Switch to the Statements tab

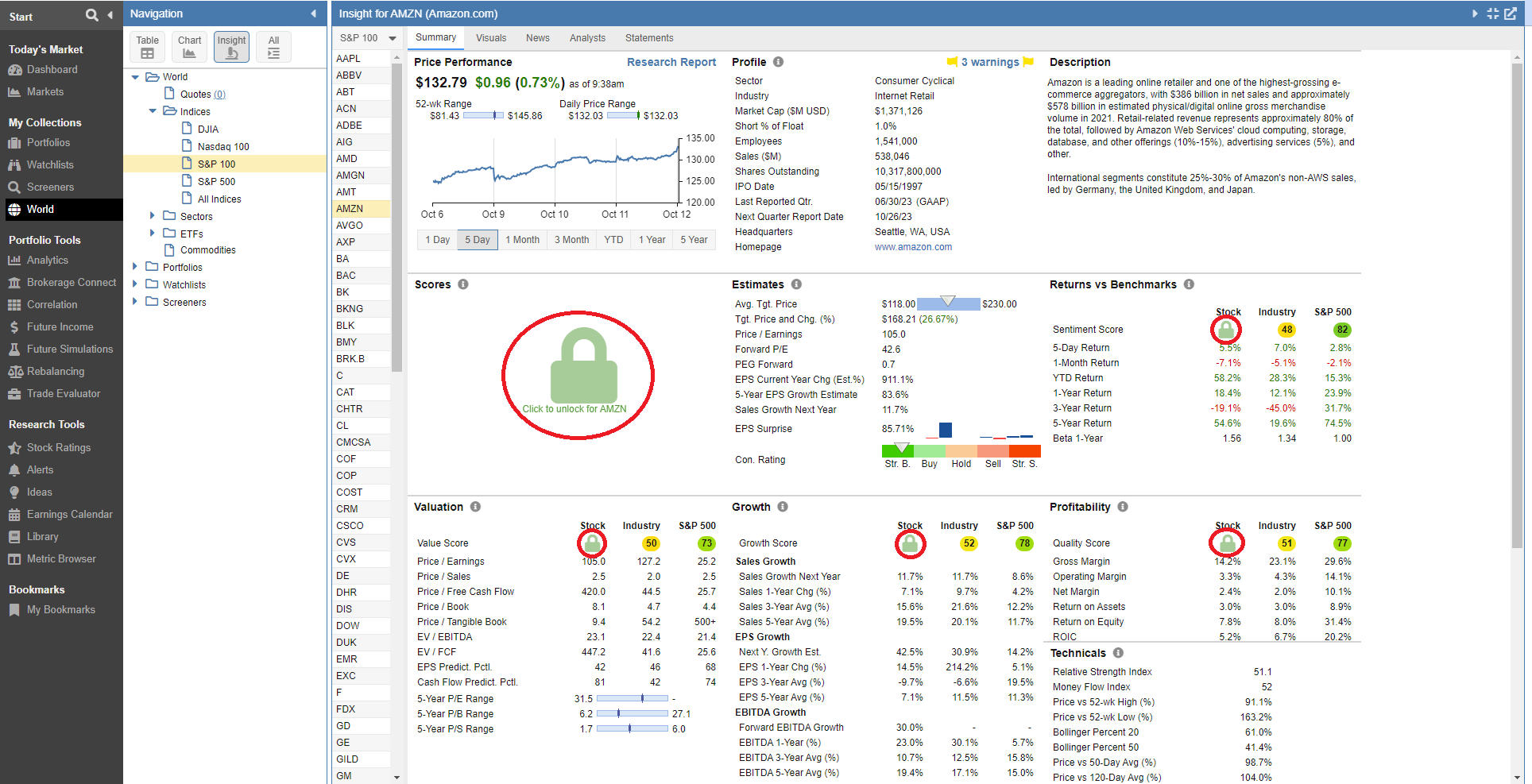click(649, 38)
